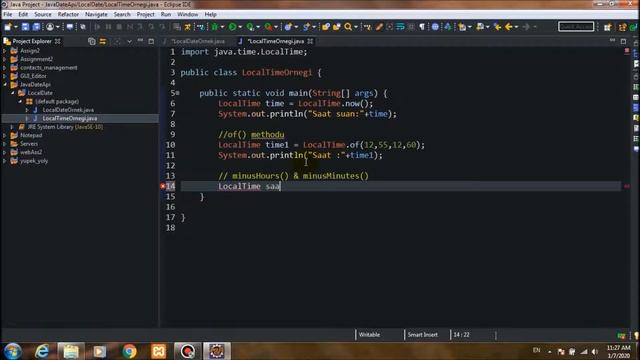
Task: Open dropdown arrow next to Search icon
Action: [356, 27]
